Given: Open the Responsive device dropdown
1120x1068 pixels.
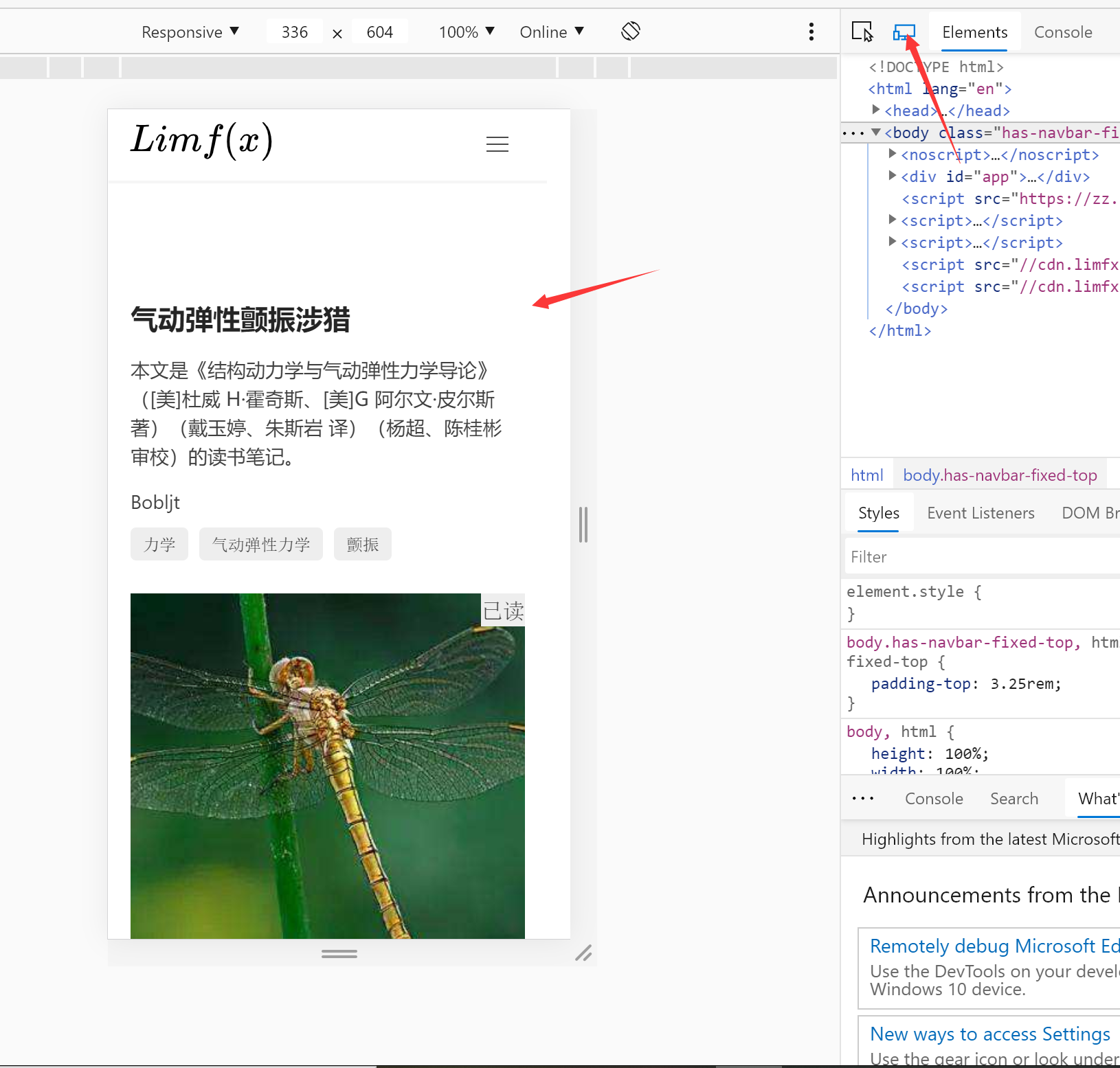Looking at the screenshot, I should pos(190,32).
